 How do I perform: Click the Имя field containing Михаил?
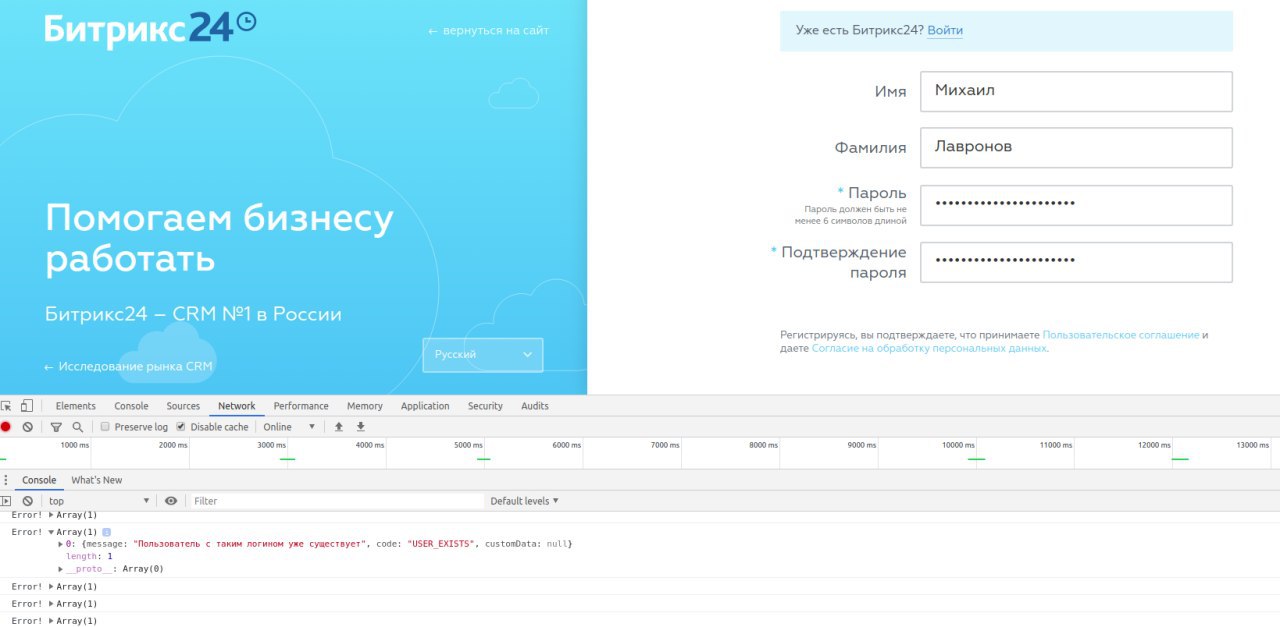pos(1076,91)
